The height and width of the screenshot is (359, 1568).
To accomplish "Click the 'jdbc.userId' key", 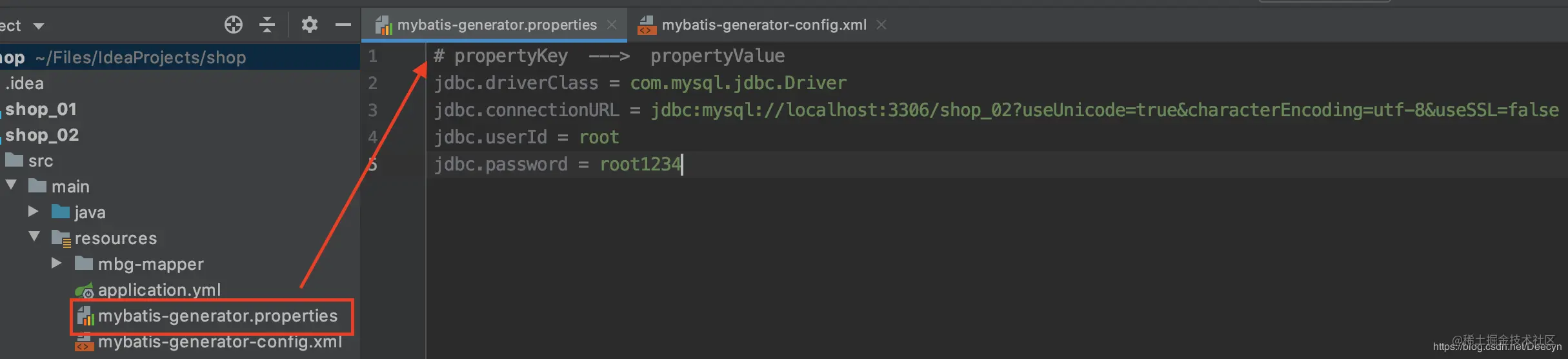I will [490, 138].
